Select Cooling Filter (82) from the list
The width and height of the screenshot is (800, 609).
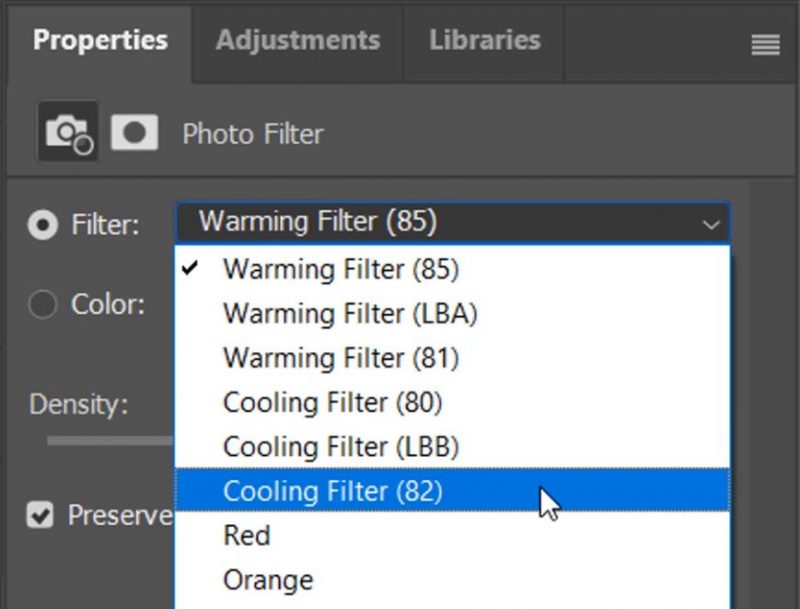tap(339, 491)
